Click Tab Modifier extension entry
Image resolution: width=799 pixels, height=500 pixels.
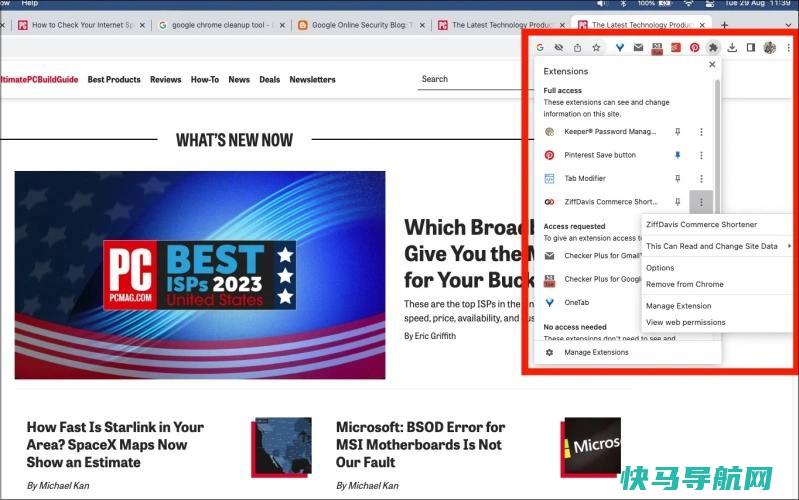tap(585, 178)
